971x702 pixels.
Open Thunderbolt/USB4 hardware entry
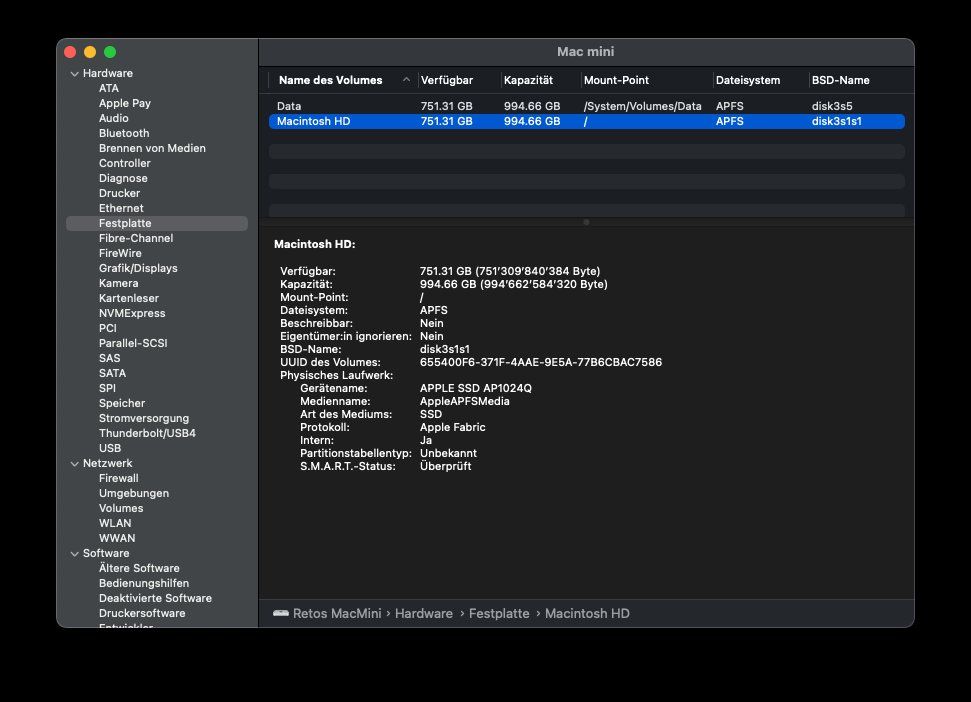point(147,433)
